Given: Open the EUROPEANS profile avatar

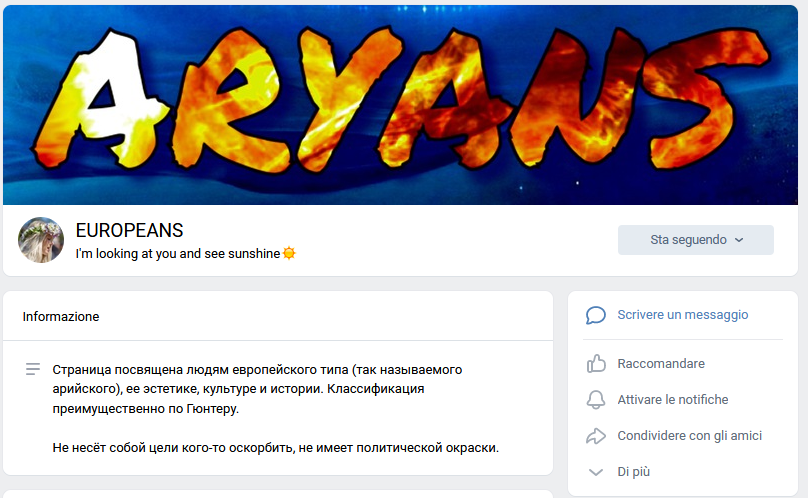Looking at the screenshot, I should coord(41,240).
